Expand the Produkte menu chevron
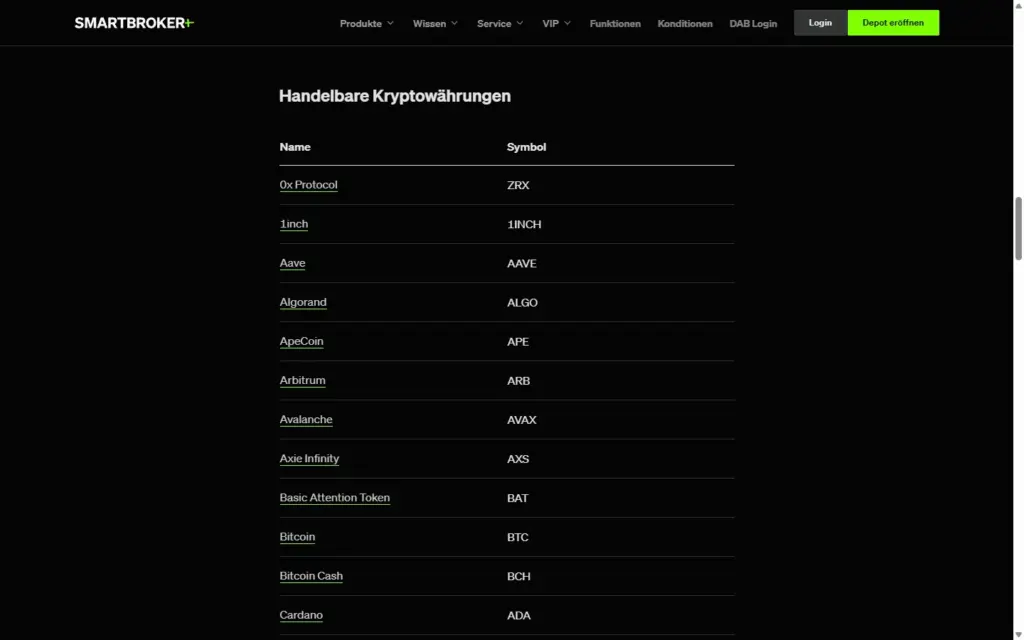 coord(391,23)
